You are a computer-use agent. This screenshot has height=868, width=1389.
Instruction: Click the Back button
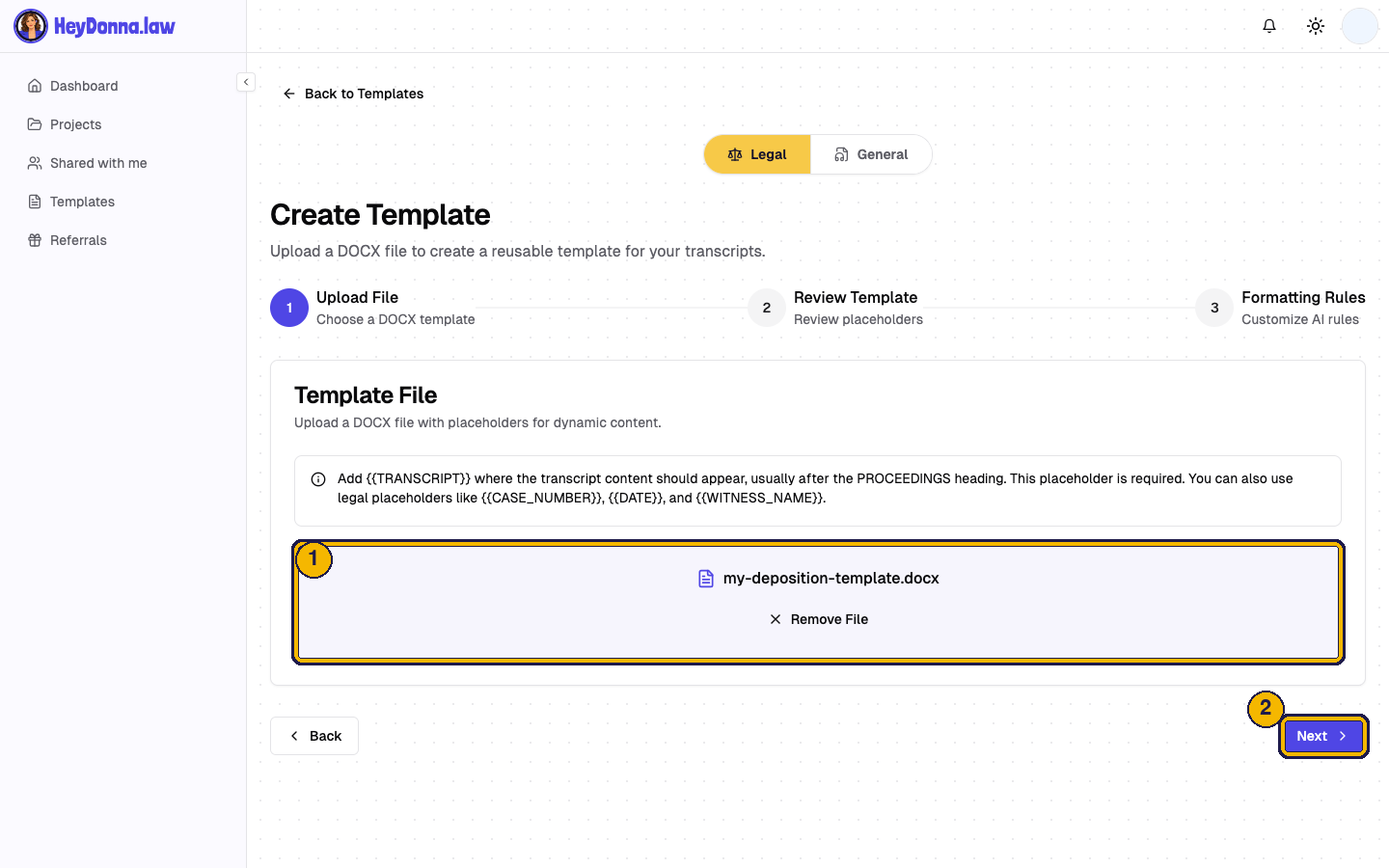[314, 736]
